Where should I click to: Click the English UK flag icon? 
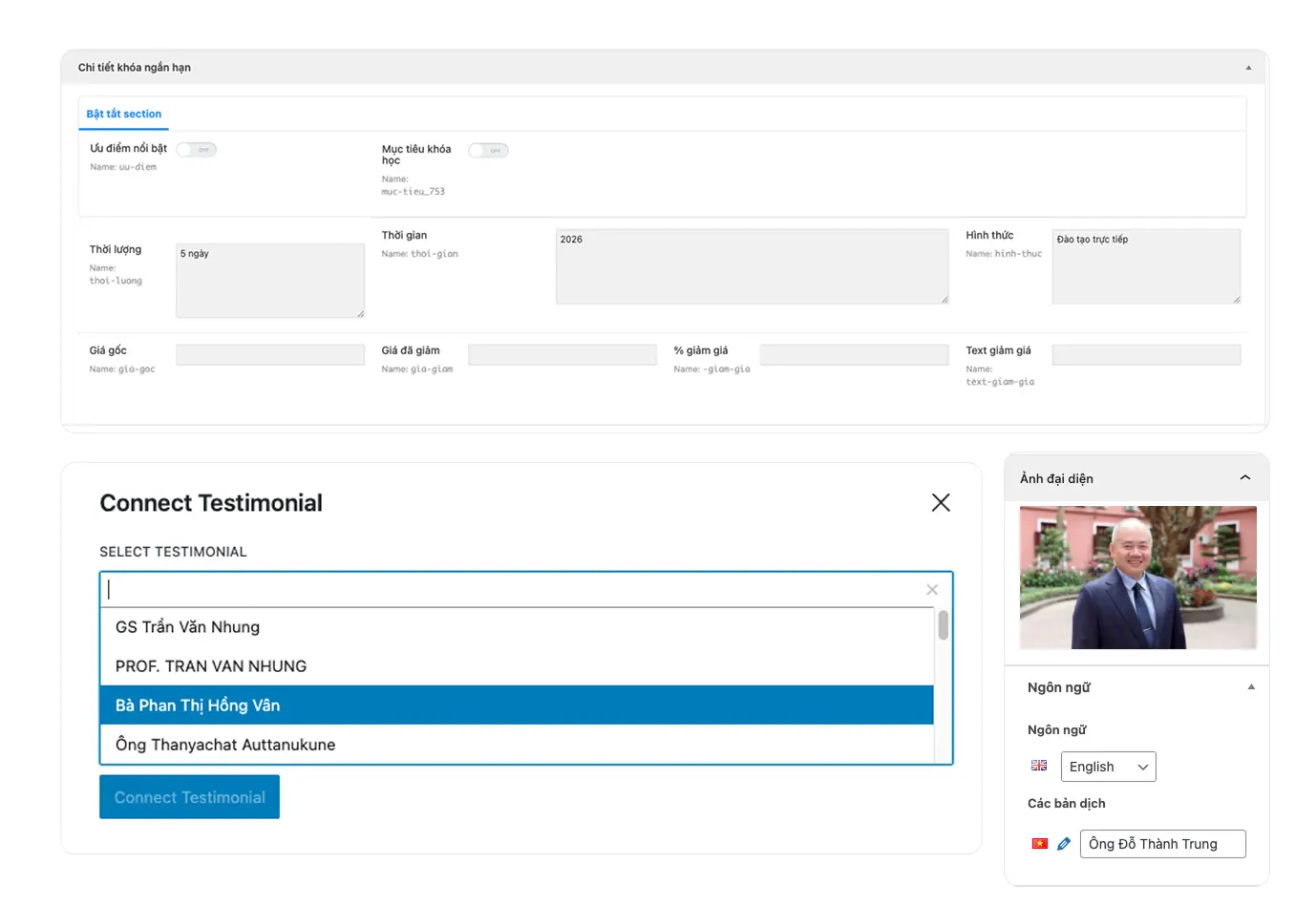pyautogui.click(x=1039, y=766)
